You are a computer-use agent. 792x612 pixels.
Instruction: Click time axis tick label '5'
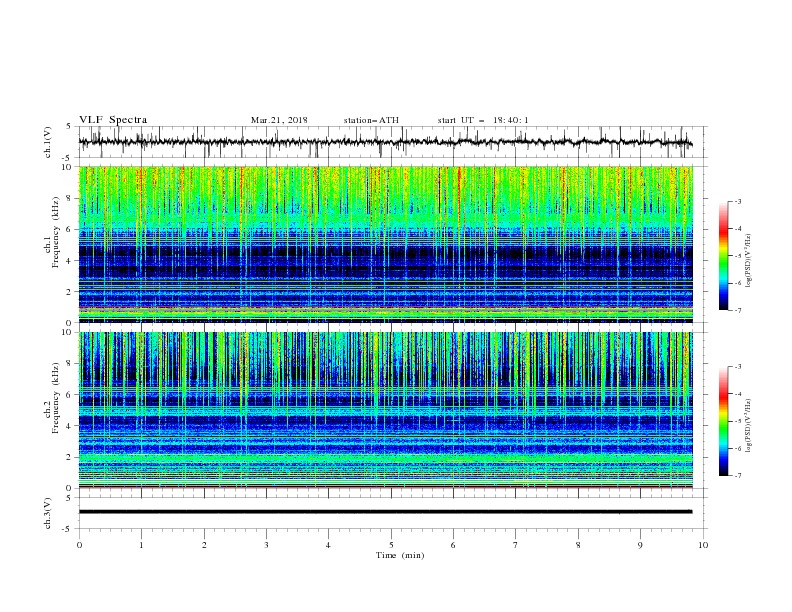coord(391,545)
